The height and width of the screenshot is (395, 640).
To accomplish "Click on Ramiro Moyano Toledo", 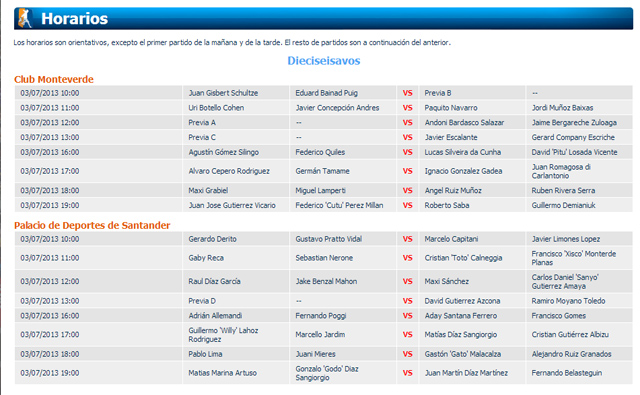I will (568, 301).
